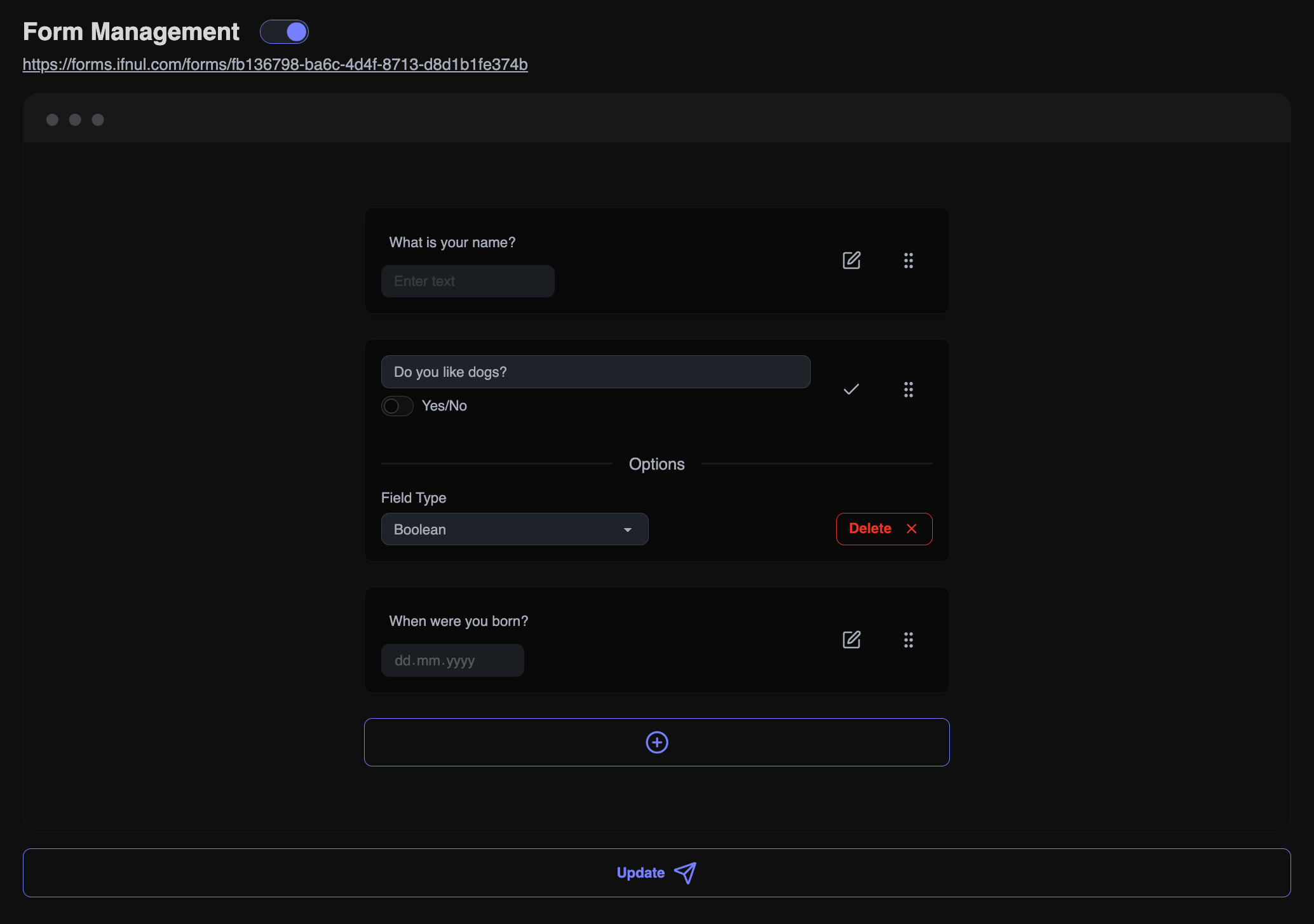This screenshot has height=924, width=1314.
Task: Click the 'Do you like dogs?' title input
Action: (595, 372)
